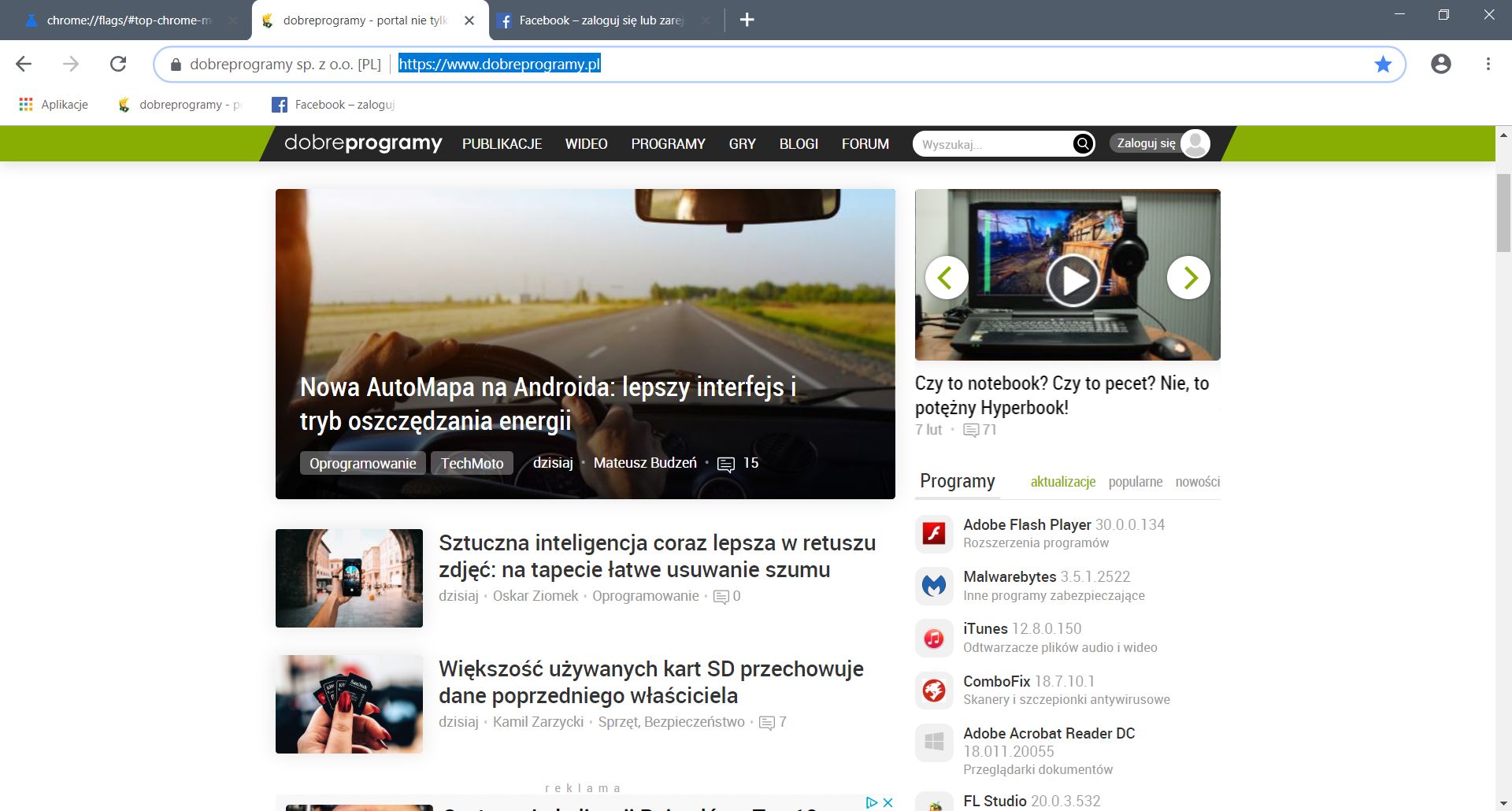Viewport: 1512px width, 811px height.
Task: Close the advertisement with the X
Action: (x=888, y=802)
